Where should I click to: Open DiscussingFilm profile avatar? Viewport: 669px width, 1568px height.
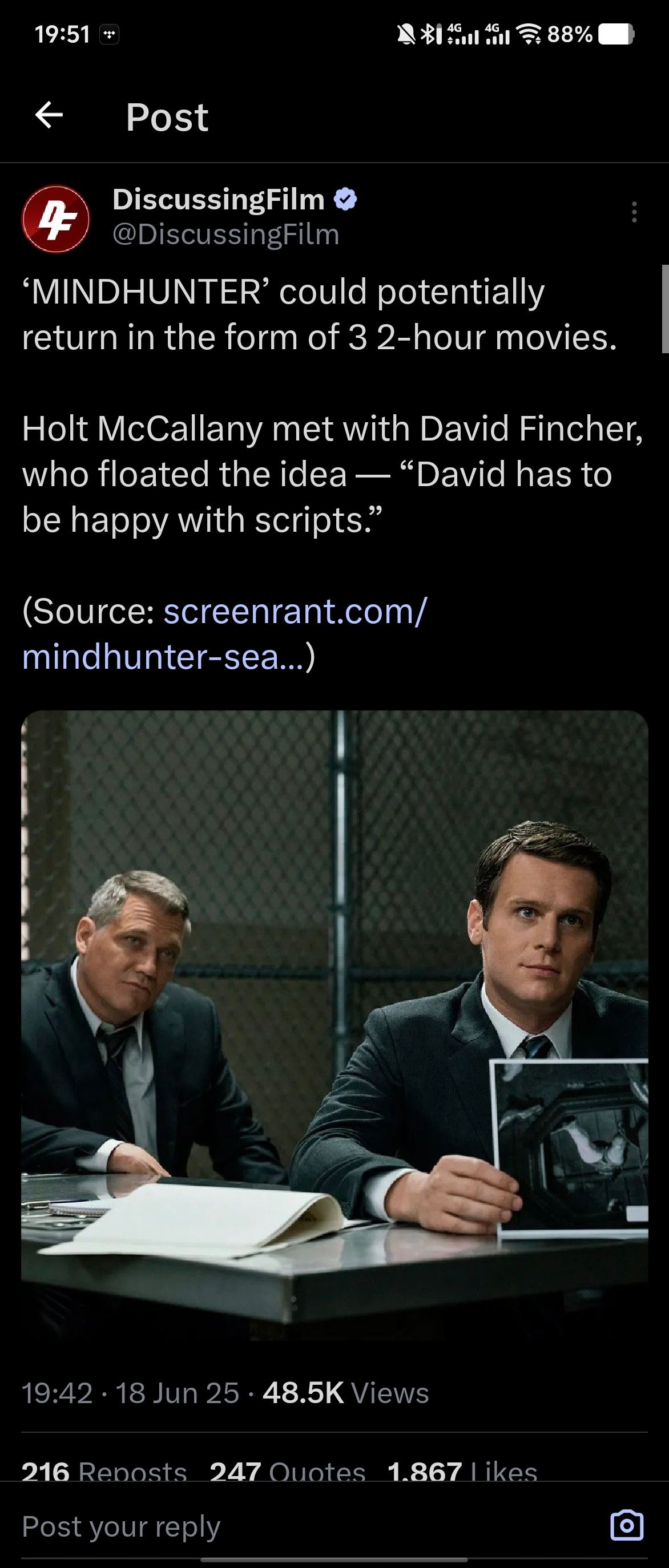click(55, 219)
